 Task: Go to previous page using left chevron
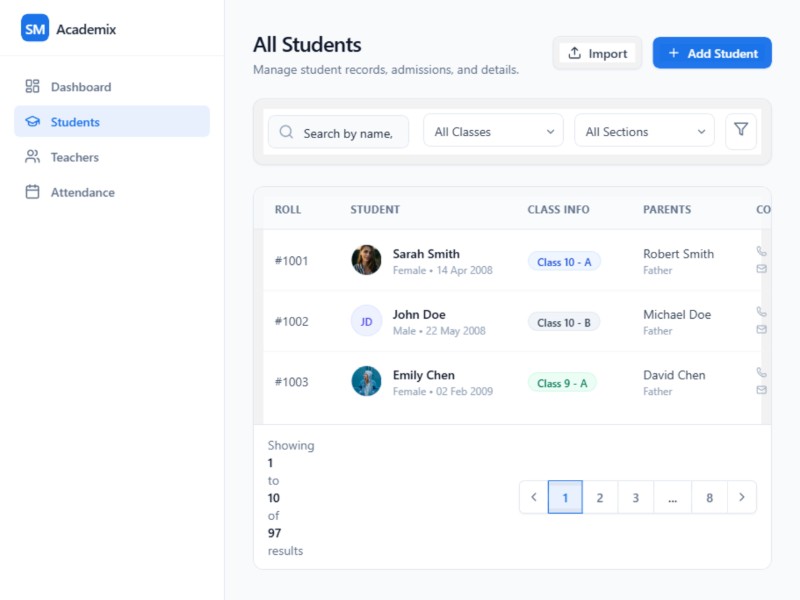click(534, 497)
